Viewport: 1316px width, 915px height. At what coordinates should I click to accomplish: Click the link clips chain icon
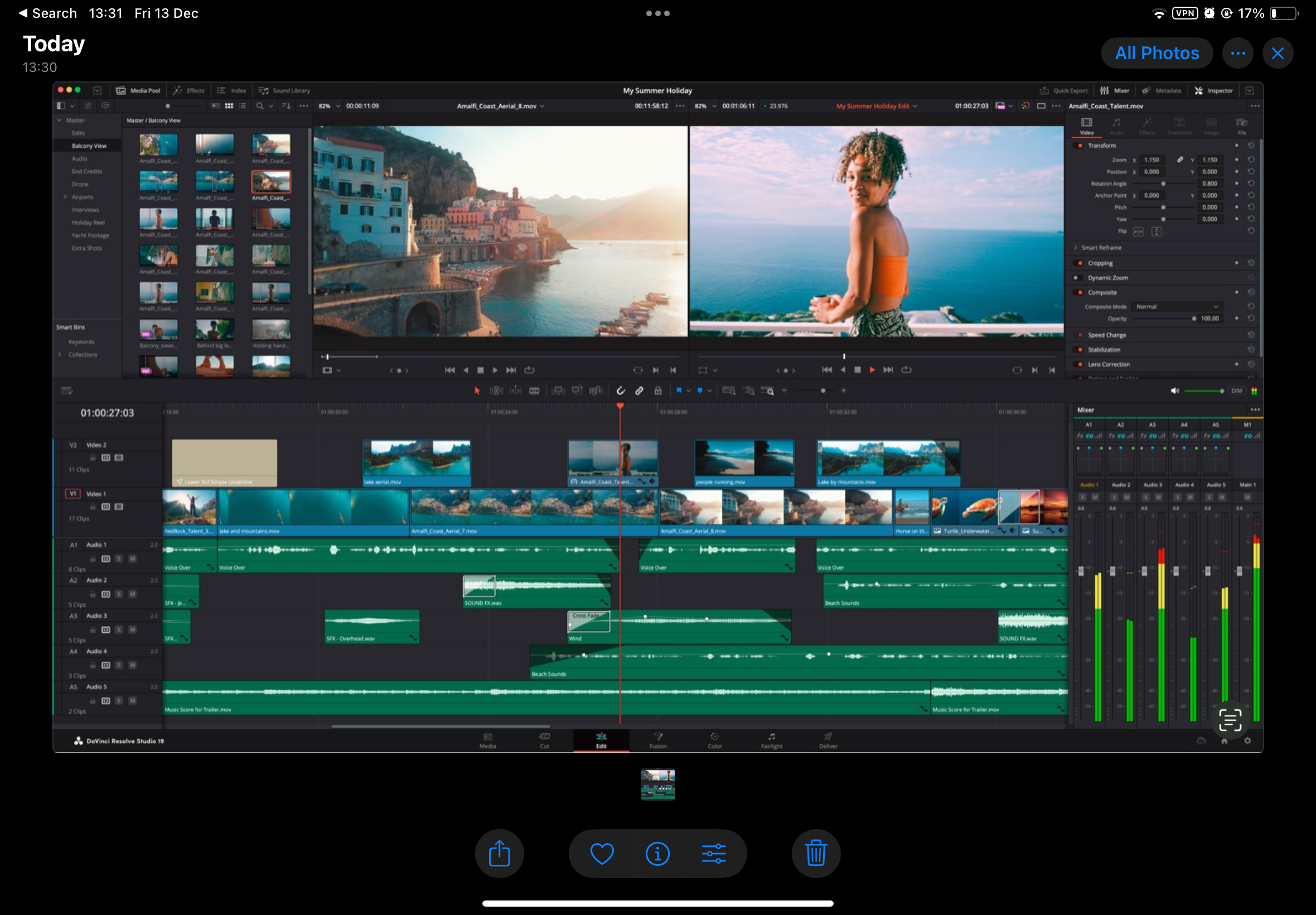tap(639, 391)
